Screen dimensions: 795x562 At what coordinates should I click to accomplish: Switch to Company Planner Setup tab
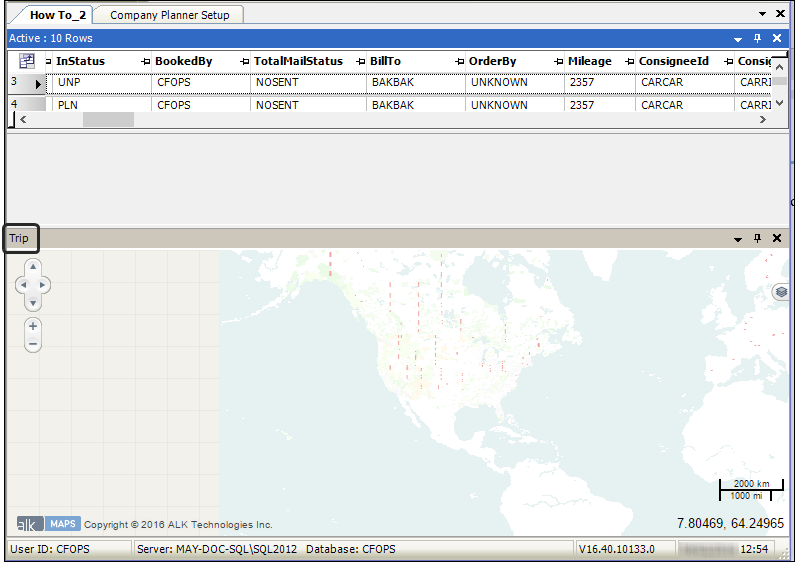tap(169, 15)
